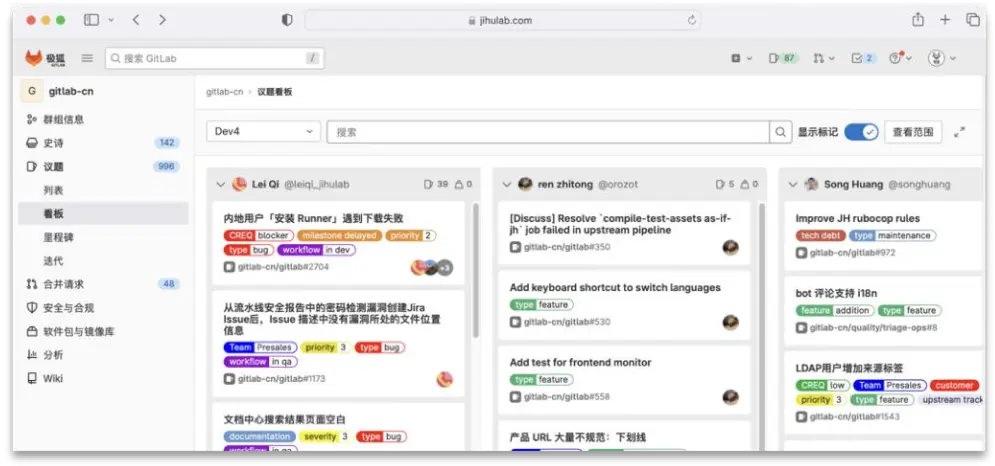The height and width of the screenshot is (466, 995).
Task: Toggle the 显示标记 switch off
Action: (x=860, y=132)
